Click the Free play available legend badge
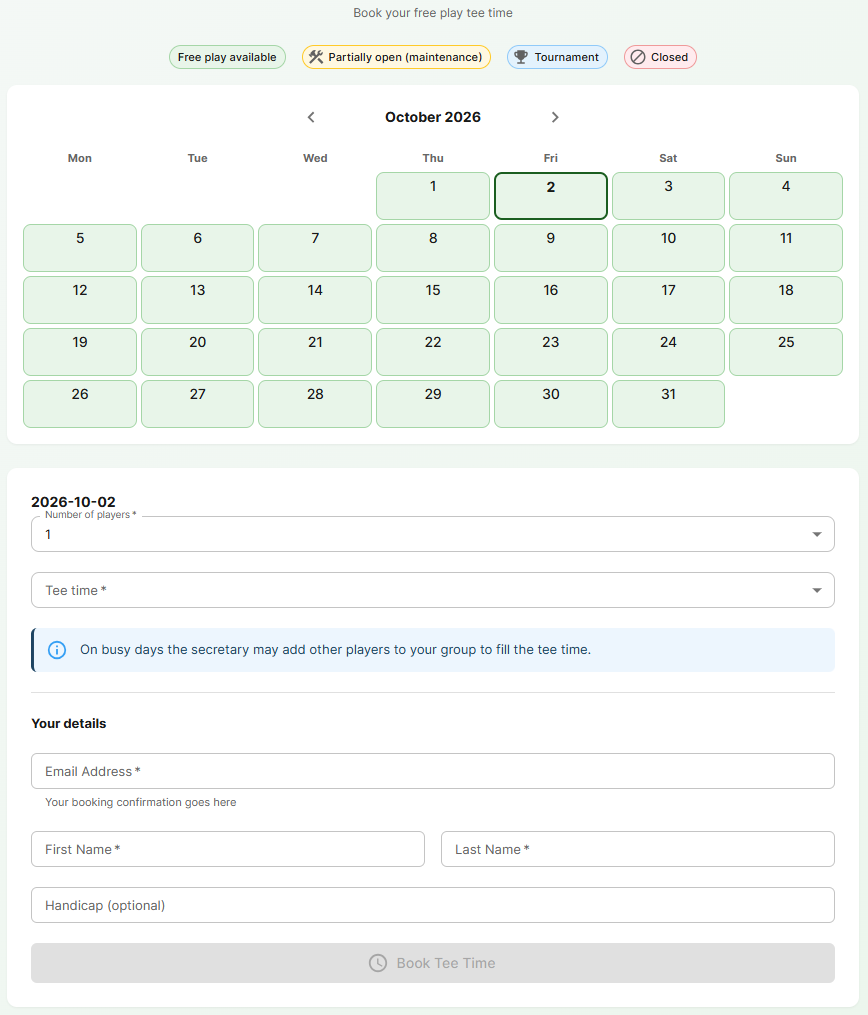 click(x=227, y=57)
